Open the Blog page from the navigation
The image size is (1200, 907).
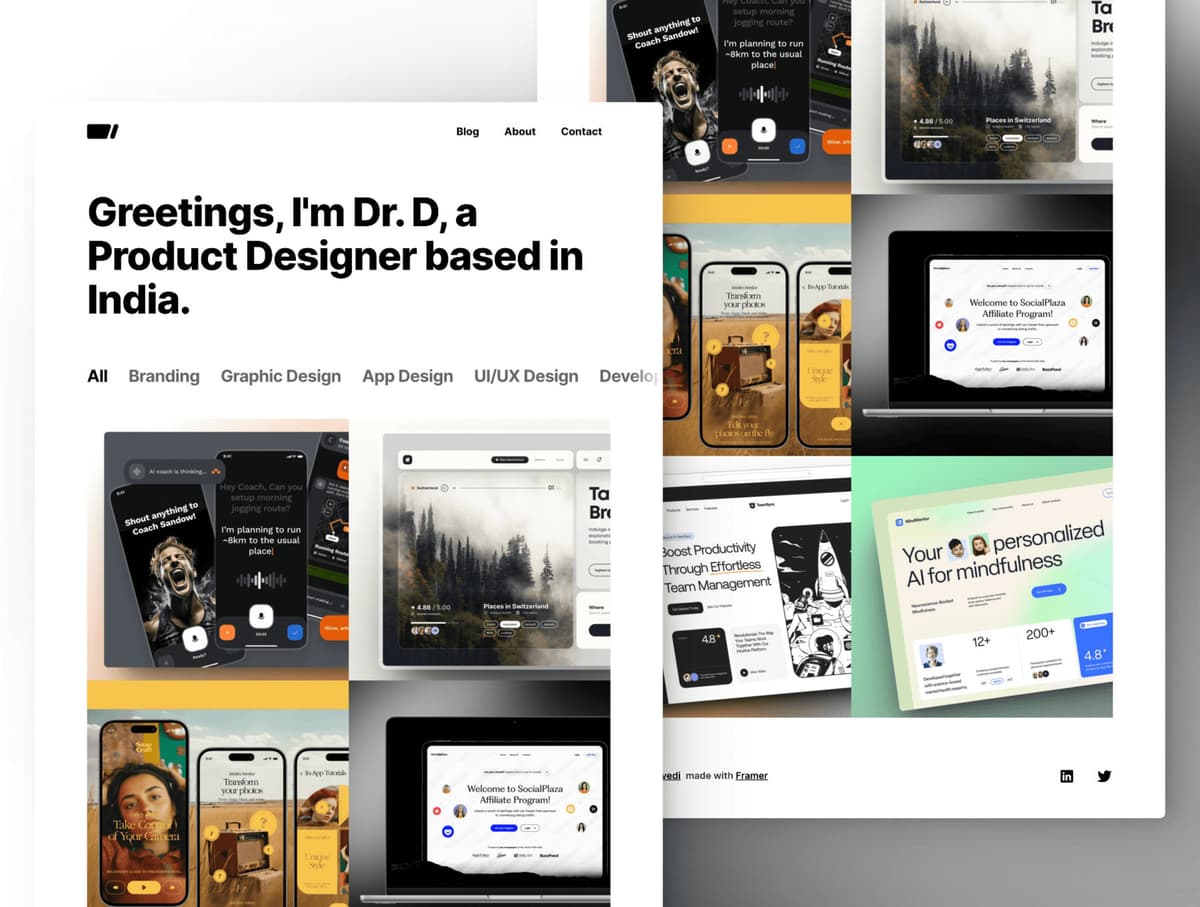(x=467, y=131)
